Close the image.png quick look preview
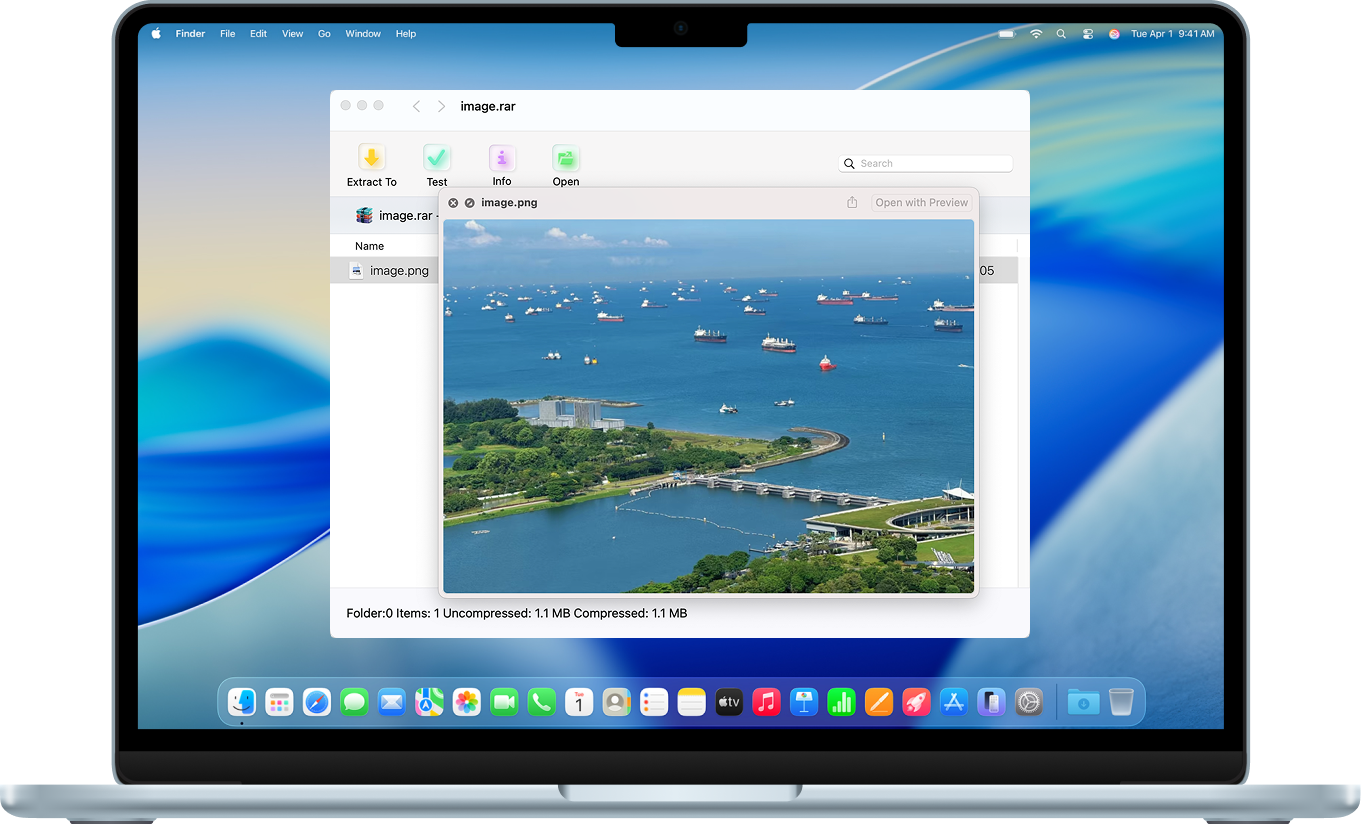This screenshot has height=824, width=1361. point(453,203)
